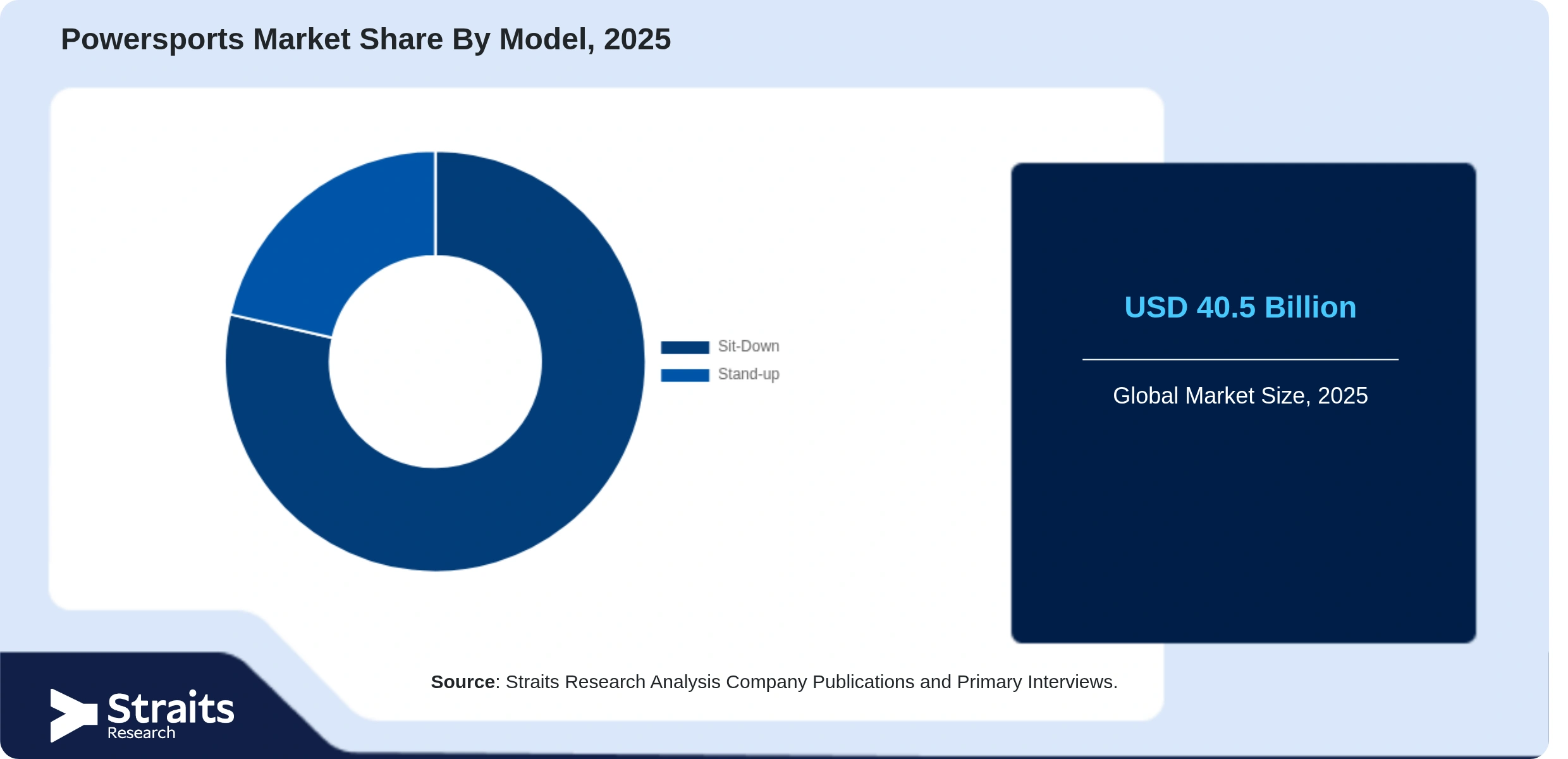
Task: Select the Sit-Down legend label
Action: pos(749,347)
